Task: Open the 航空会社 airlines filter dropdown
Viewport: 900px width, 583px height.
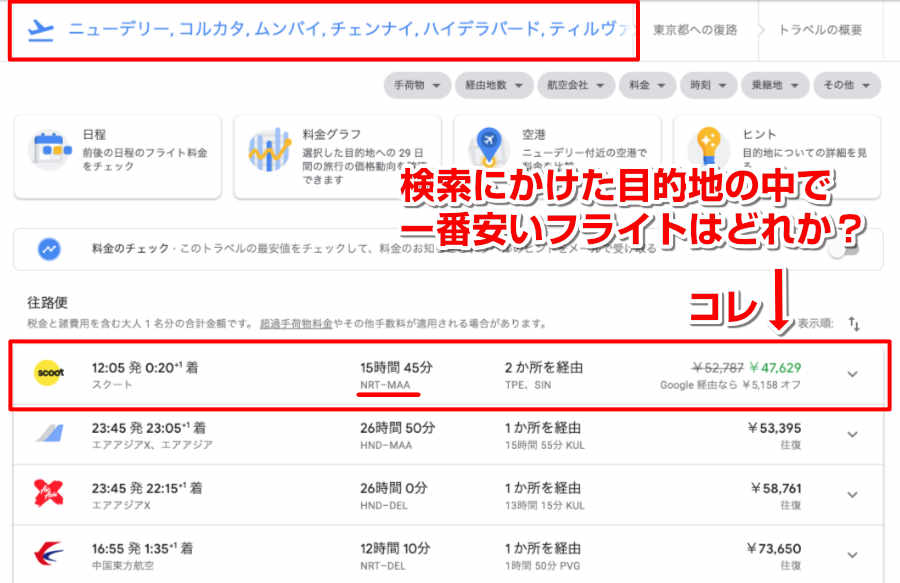Action: tap(576, 85)
